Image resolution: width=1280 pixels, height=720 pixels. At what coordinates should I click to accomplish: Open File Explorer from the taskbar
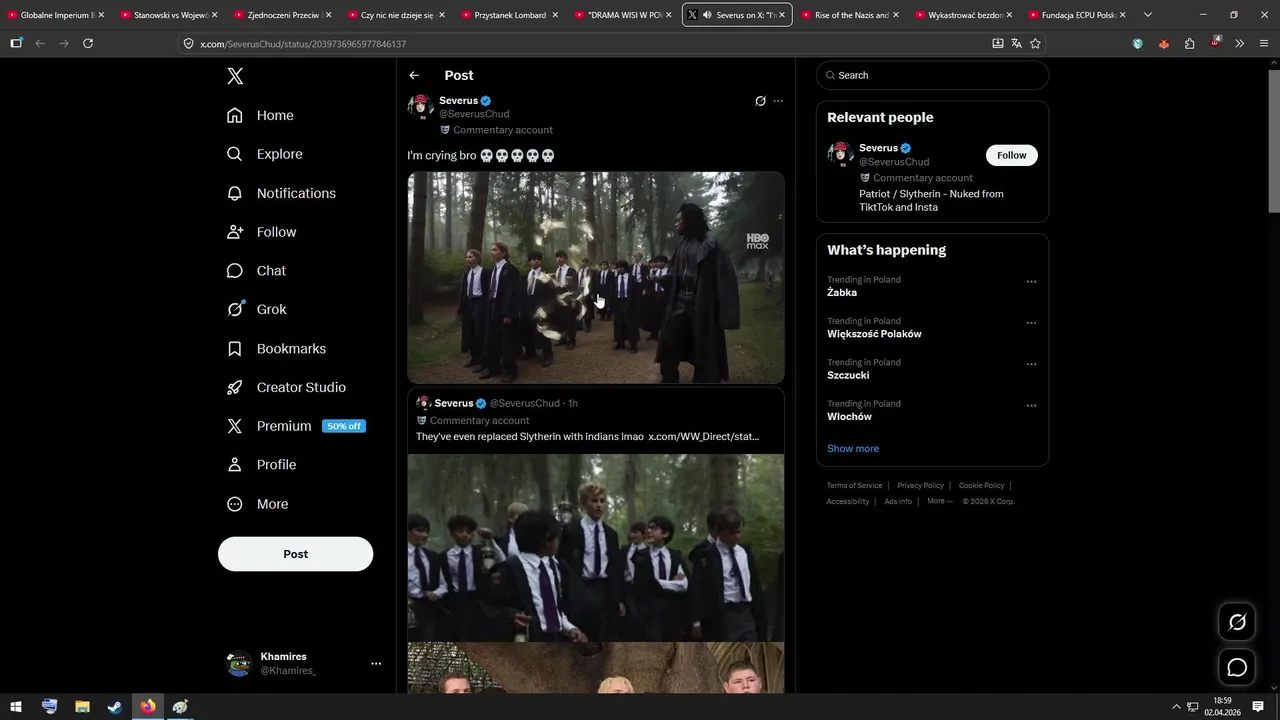point(82,707)
